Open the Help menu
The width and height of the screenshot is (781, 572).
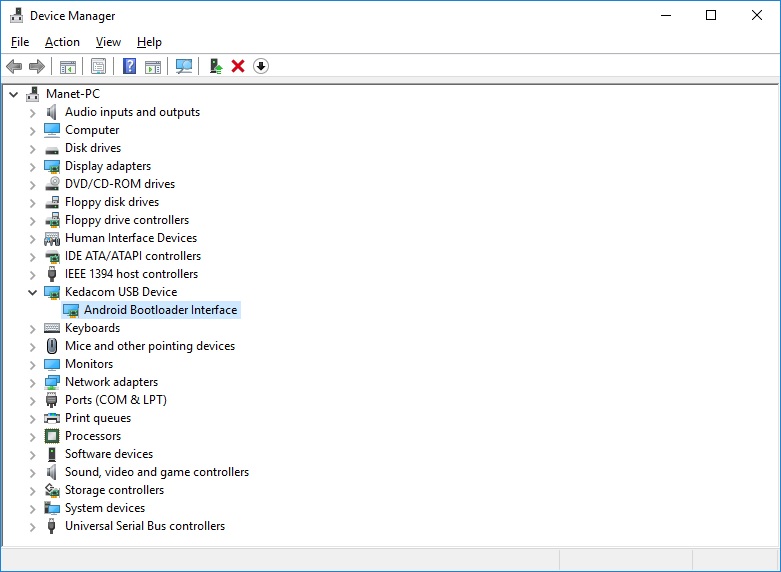point(149,42)
